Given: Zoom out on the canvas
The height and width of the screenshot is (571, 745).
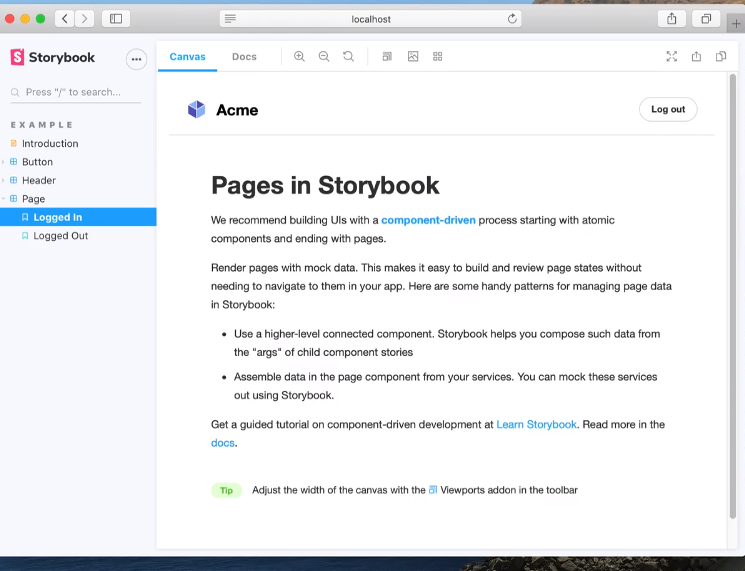Looking at the screenshot, I should click(324, 57).
